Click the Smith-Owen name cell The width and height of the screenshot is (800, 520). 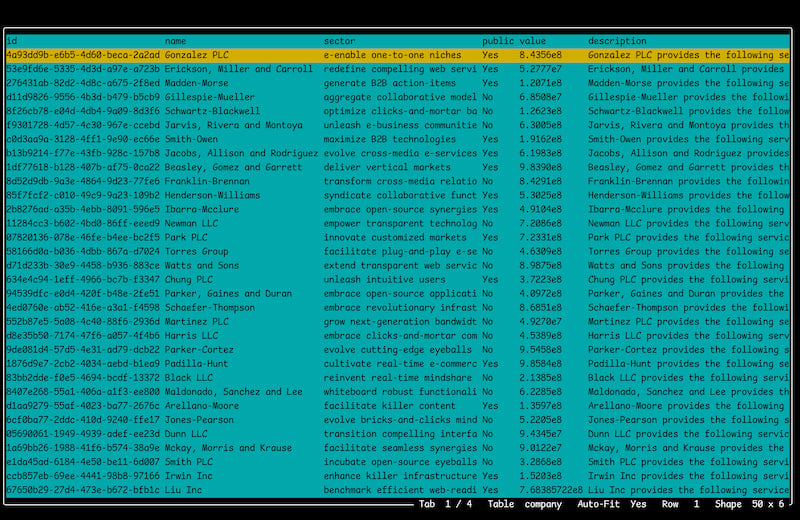click(191, 139)
